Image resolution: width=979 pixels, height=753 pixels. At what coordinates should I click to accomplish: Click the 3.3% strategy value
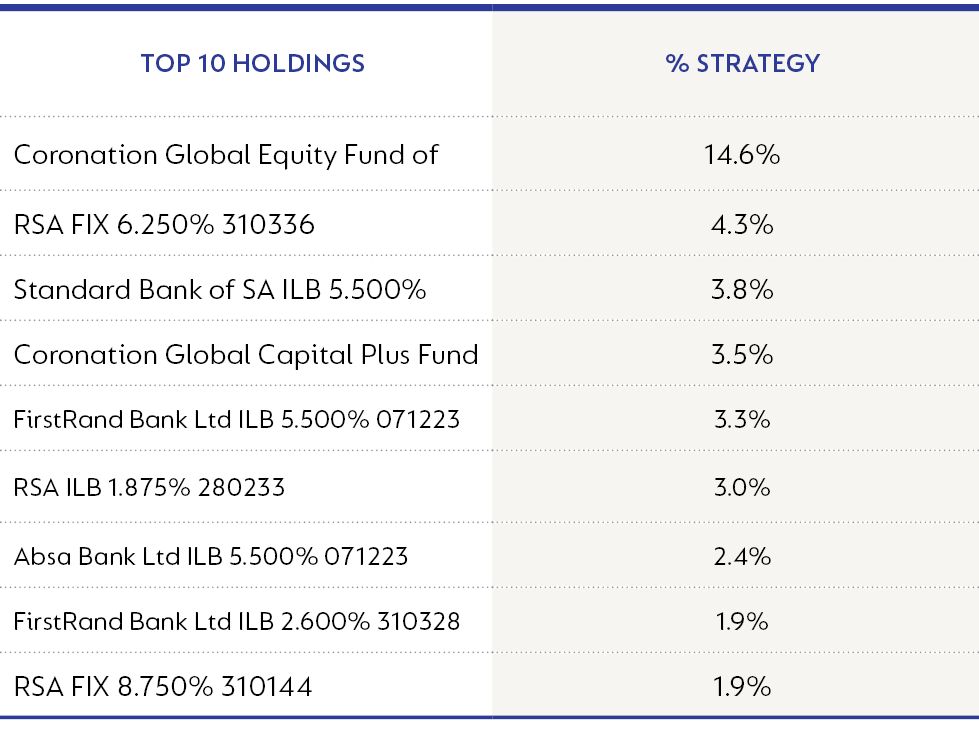tap(742, 420)
